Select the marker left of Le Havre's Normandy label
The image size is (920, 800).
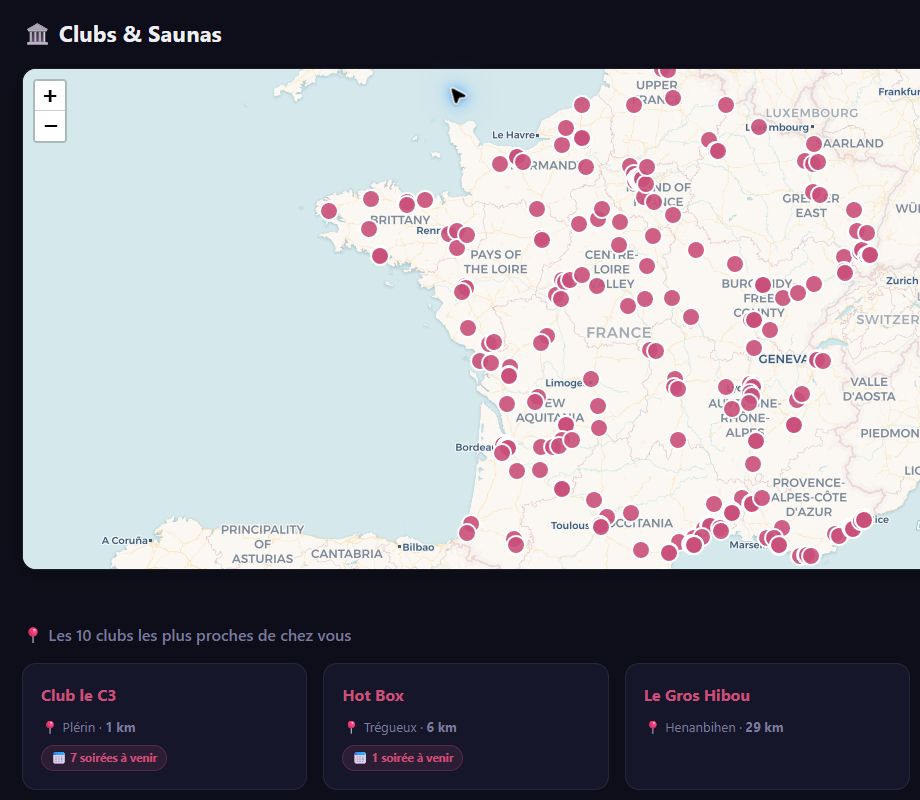[x=500, y=164]
